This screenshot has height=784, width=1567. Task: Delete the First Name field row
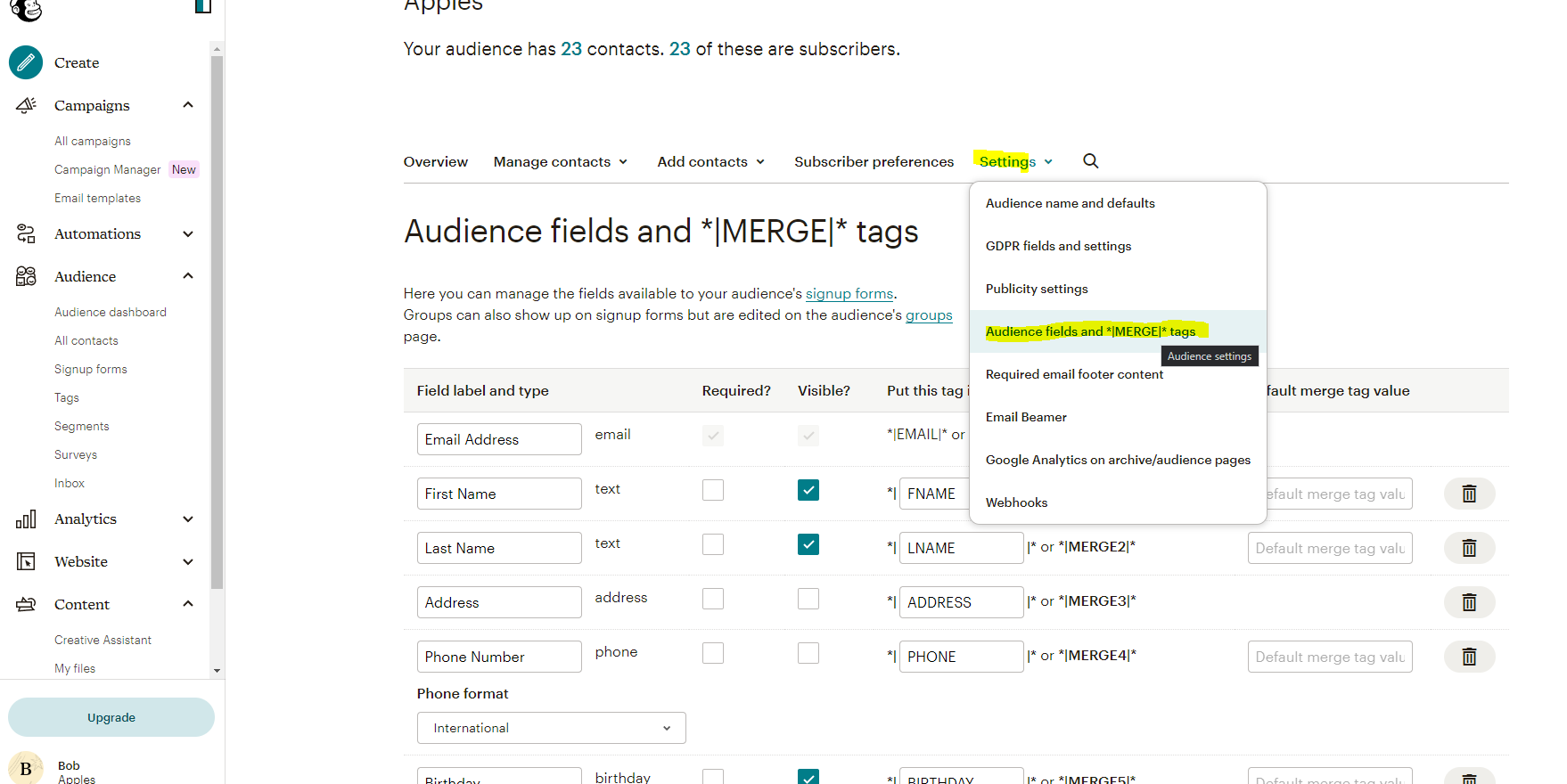(1469, 494)
